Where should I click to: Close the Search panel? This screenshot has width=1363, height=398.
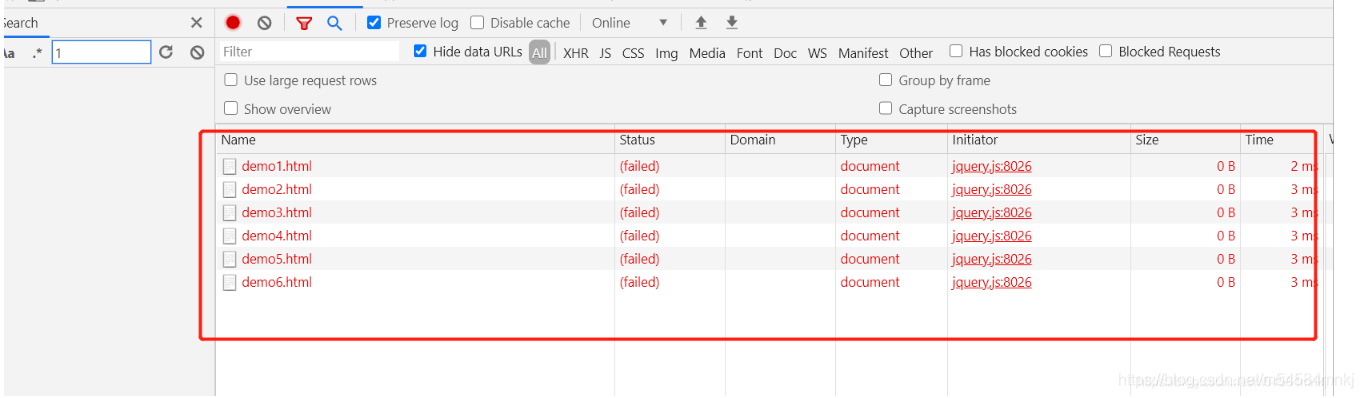(196, 22)
